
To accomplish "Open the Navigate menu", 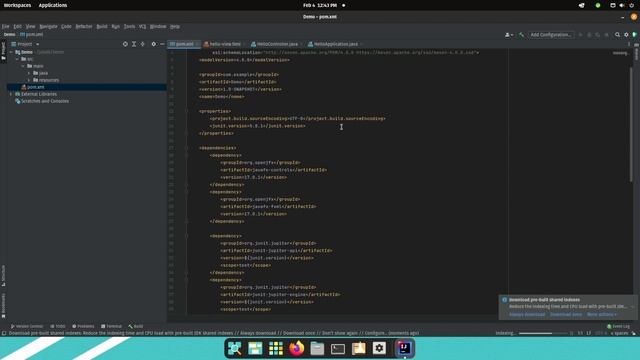I will pos(48,27).
